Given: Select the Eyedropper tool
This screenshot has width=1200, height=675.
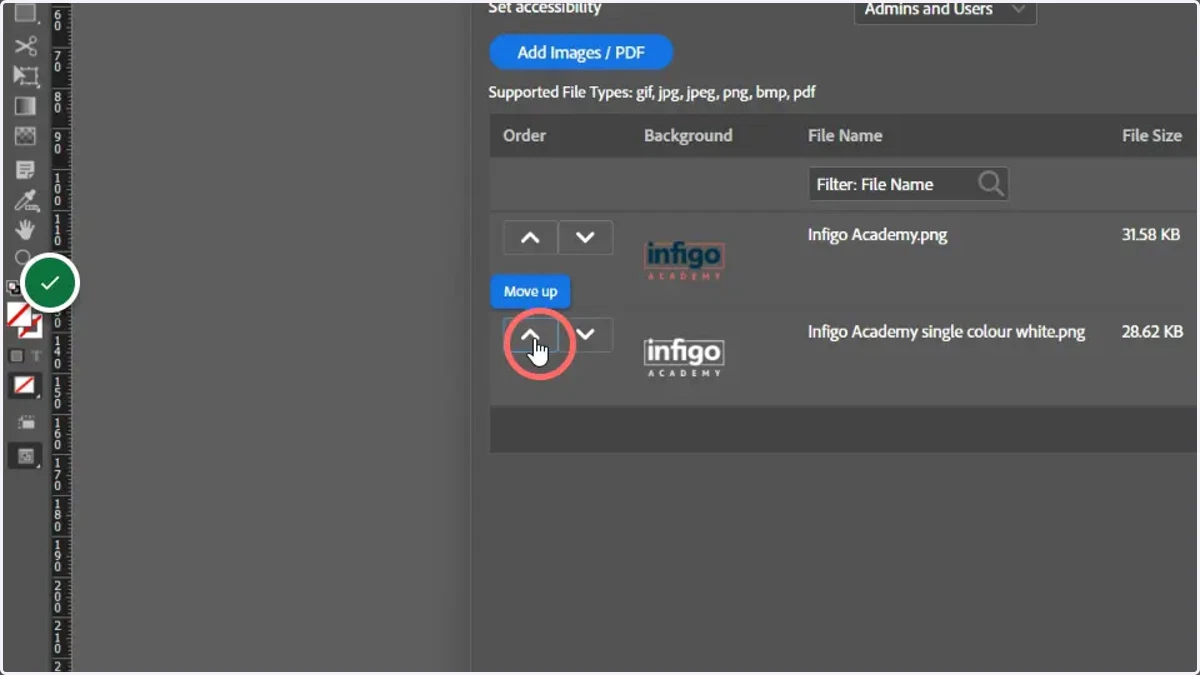Looking at the screenshot, I should 25,200.
